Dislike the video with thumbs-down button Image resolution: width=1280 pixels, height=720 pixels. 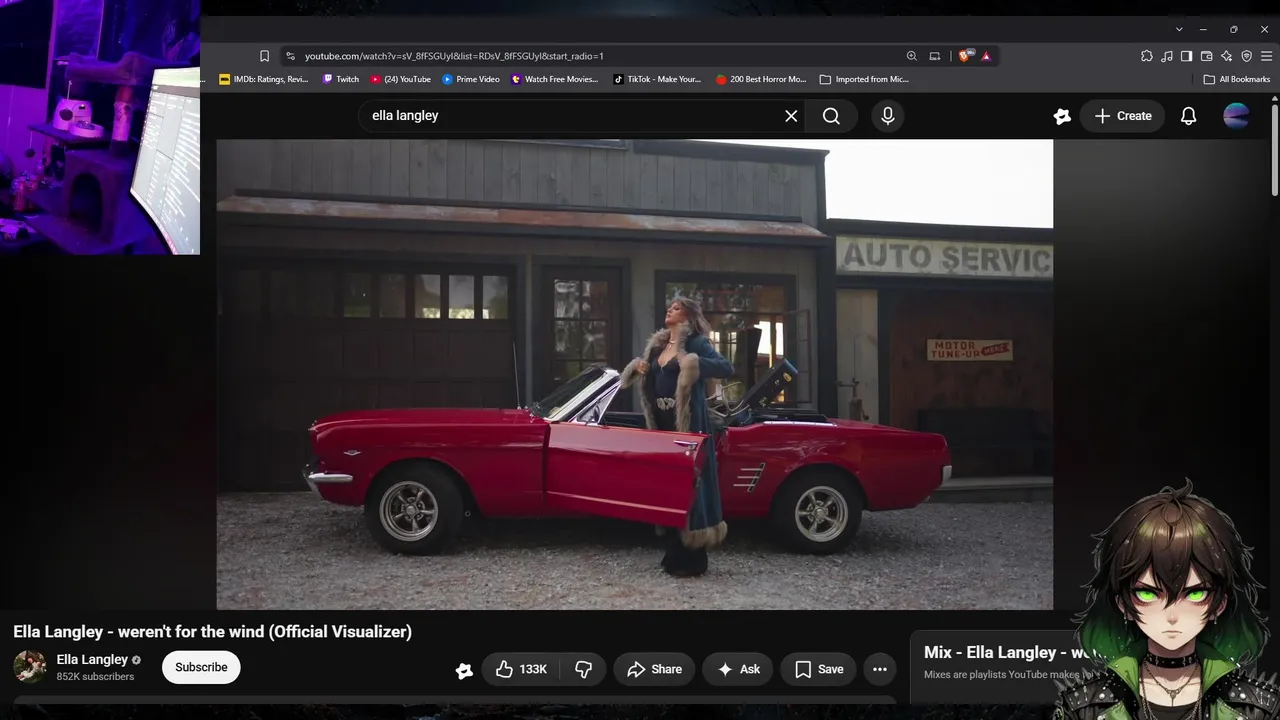583,669
